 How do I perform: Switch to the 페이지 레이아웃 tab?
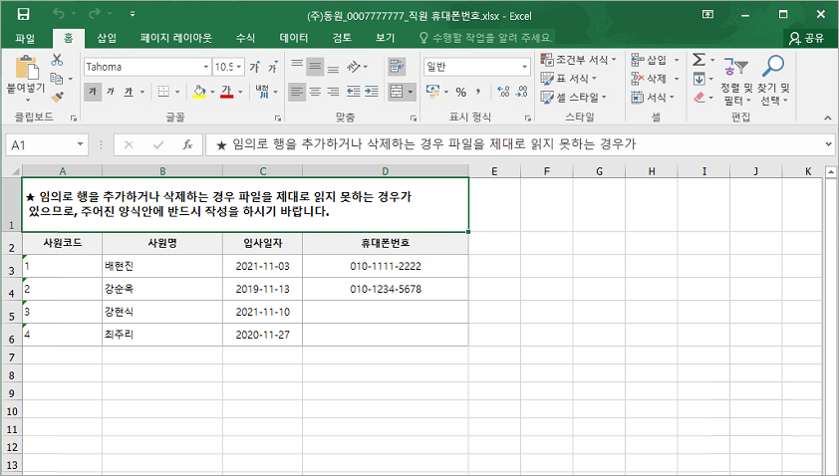point(176,38)
